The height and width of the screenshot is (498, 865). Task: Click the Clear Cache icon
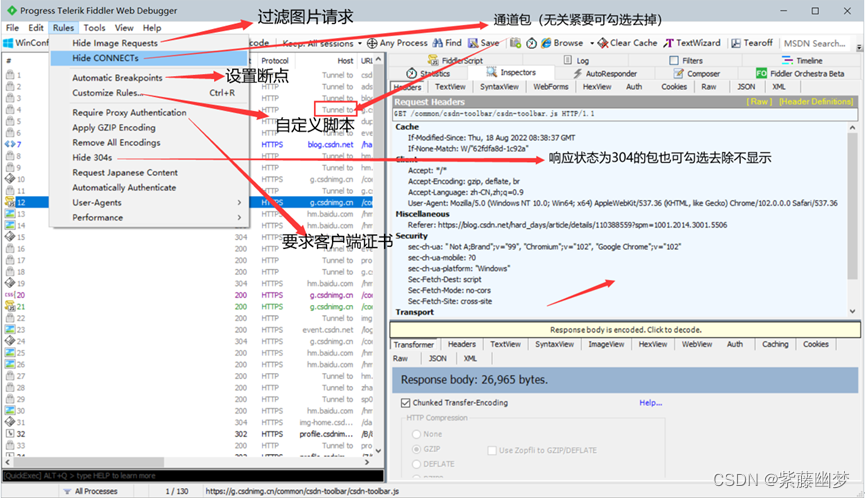coord(603,43)
